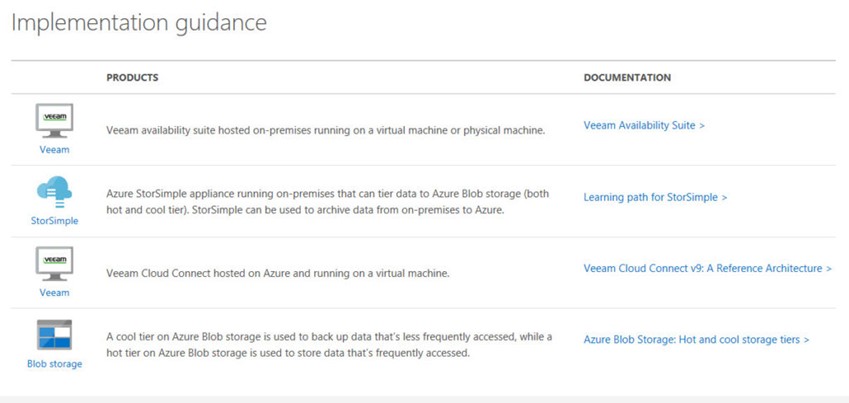Click the Blob storage grid icon
849x403 pixels.
[x=54, y=335]
